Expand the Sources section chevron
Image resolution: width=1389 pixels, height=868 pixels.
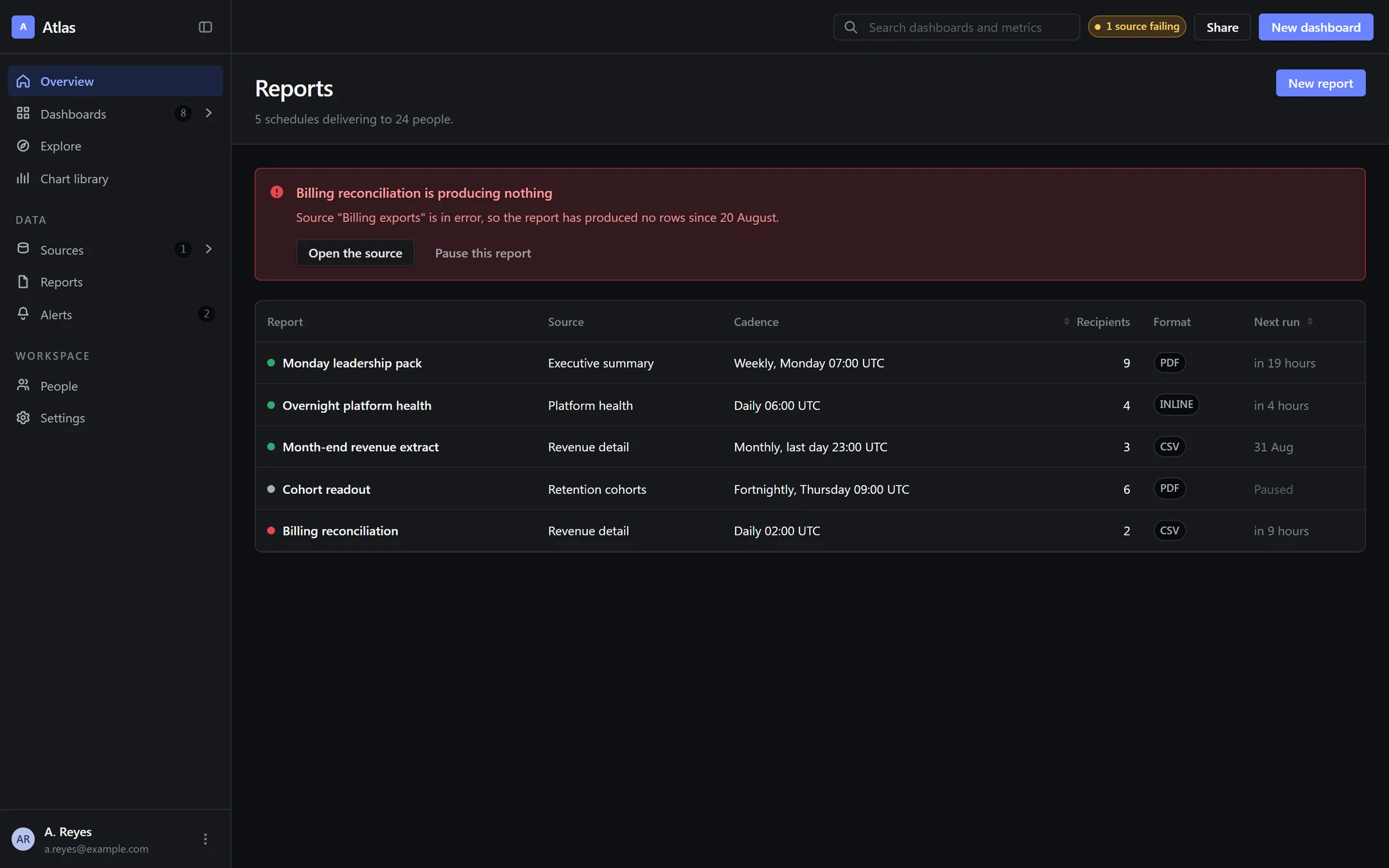pos(208,249)
